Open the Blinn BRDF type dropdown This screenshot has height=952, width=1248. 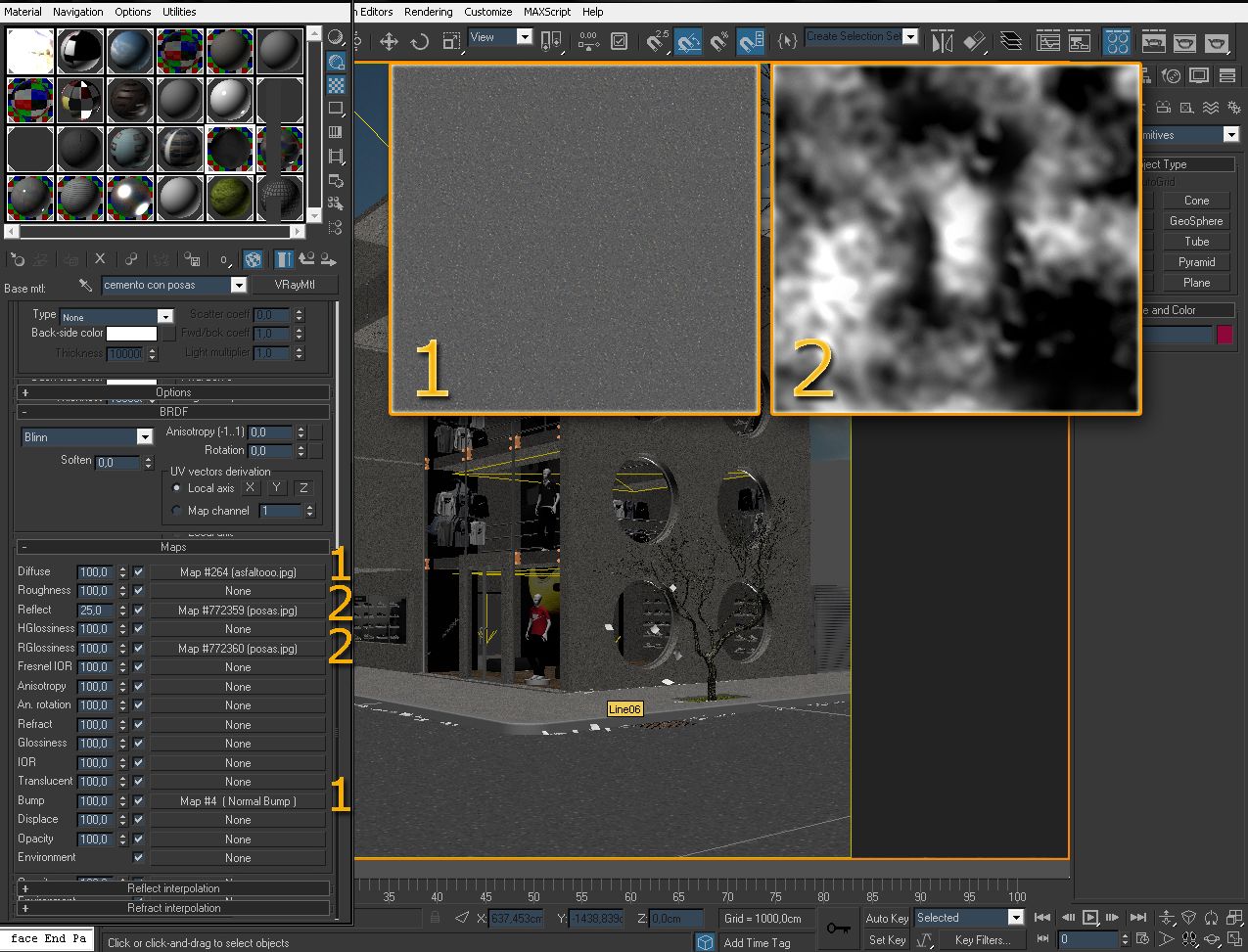(x=88, y=437)
